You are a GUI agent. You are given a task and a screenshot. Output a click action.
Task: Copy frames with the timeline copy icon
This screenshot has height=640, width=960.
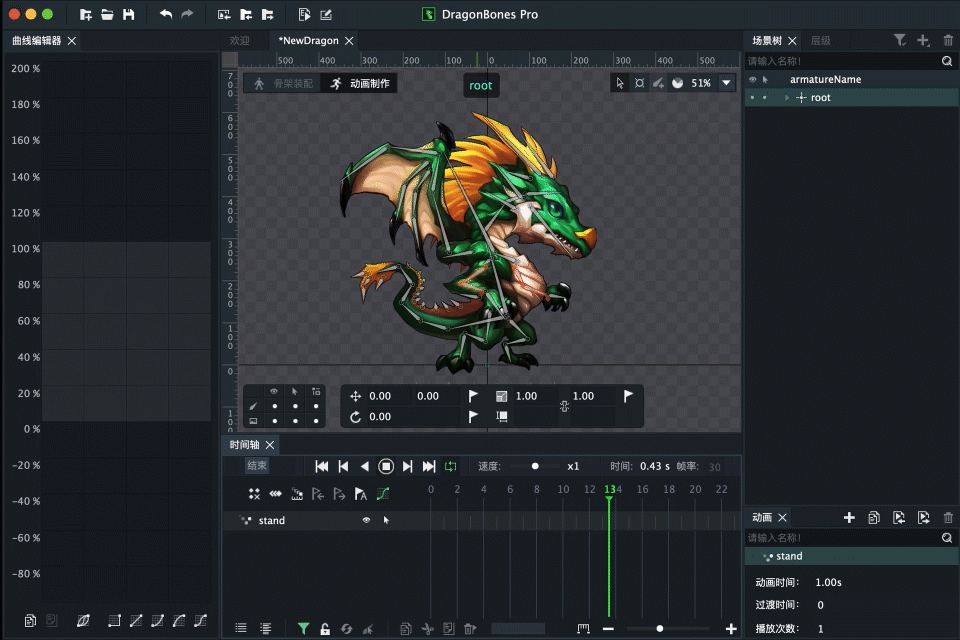(x=405, y=629)
